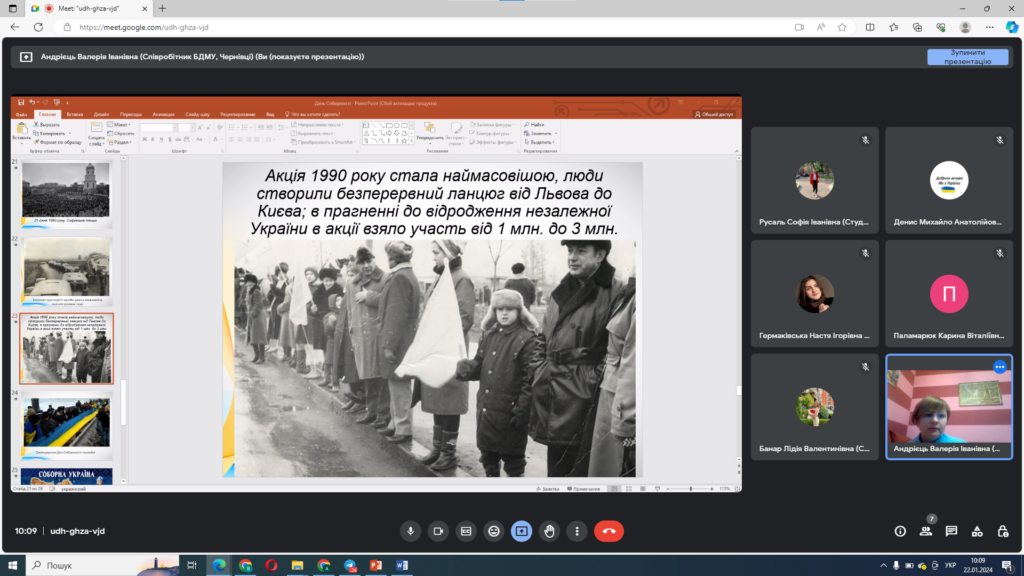1024x576 pixels.
Task: Open the chat with everyone panel
Action: [x=951, y=531]
